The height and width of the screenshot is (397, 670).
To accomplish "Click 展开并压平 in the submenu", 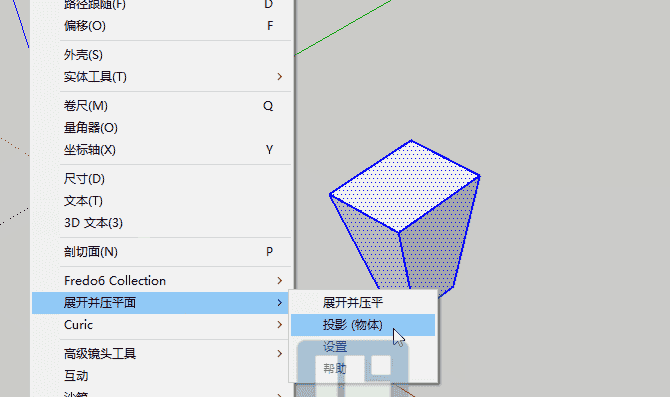I will point(363,303).
